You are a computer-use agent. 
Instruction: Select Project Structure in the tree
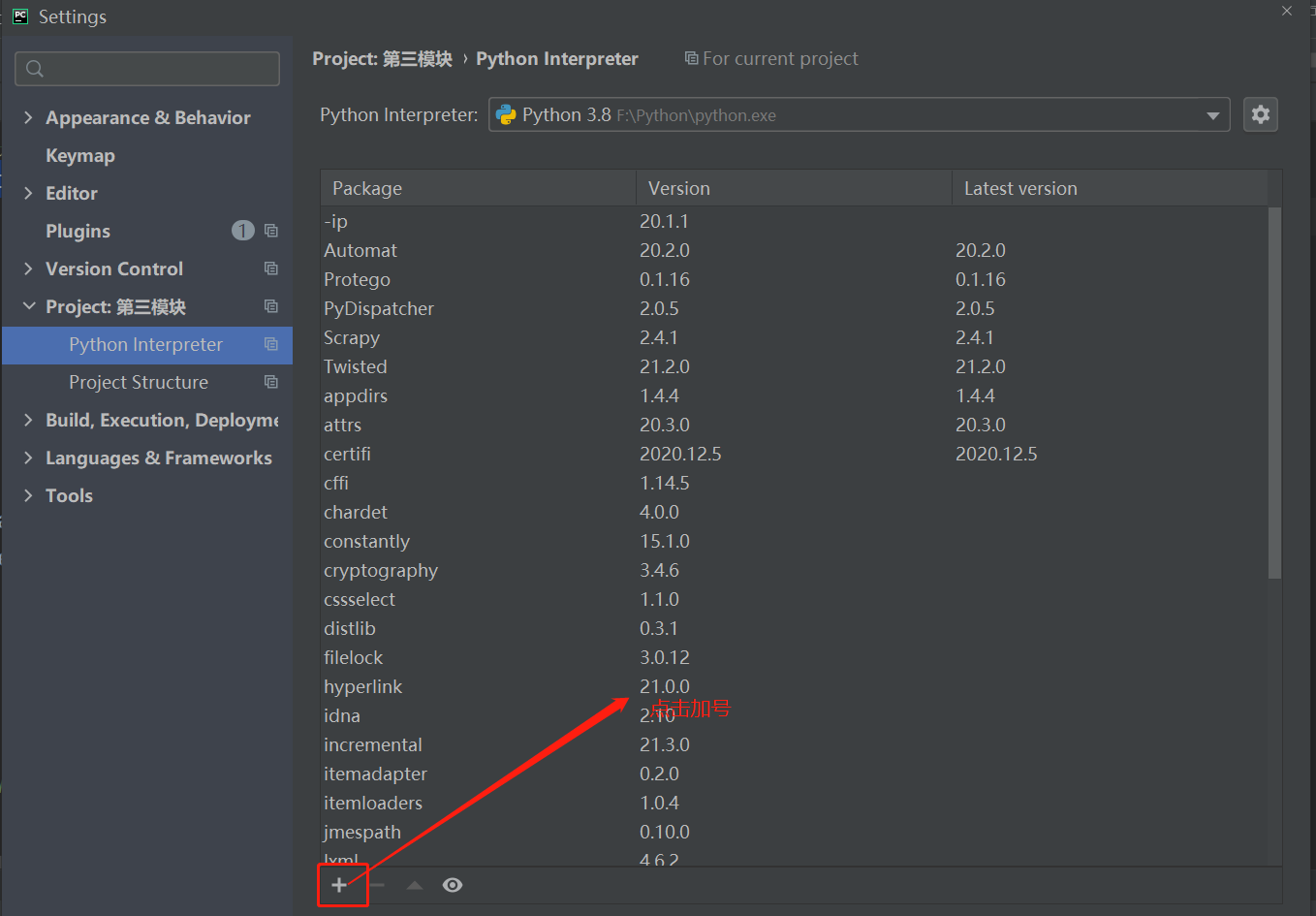pos(139,382)
